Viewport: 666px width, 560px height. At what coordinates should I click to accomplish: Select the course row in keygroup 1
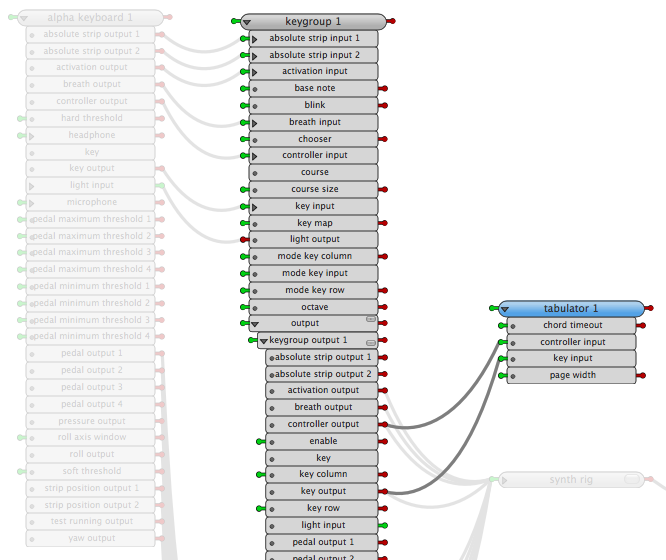click(313, 173)
